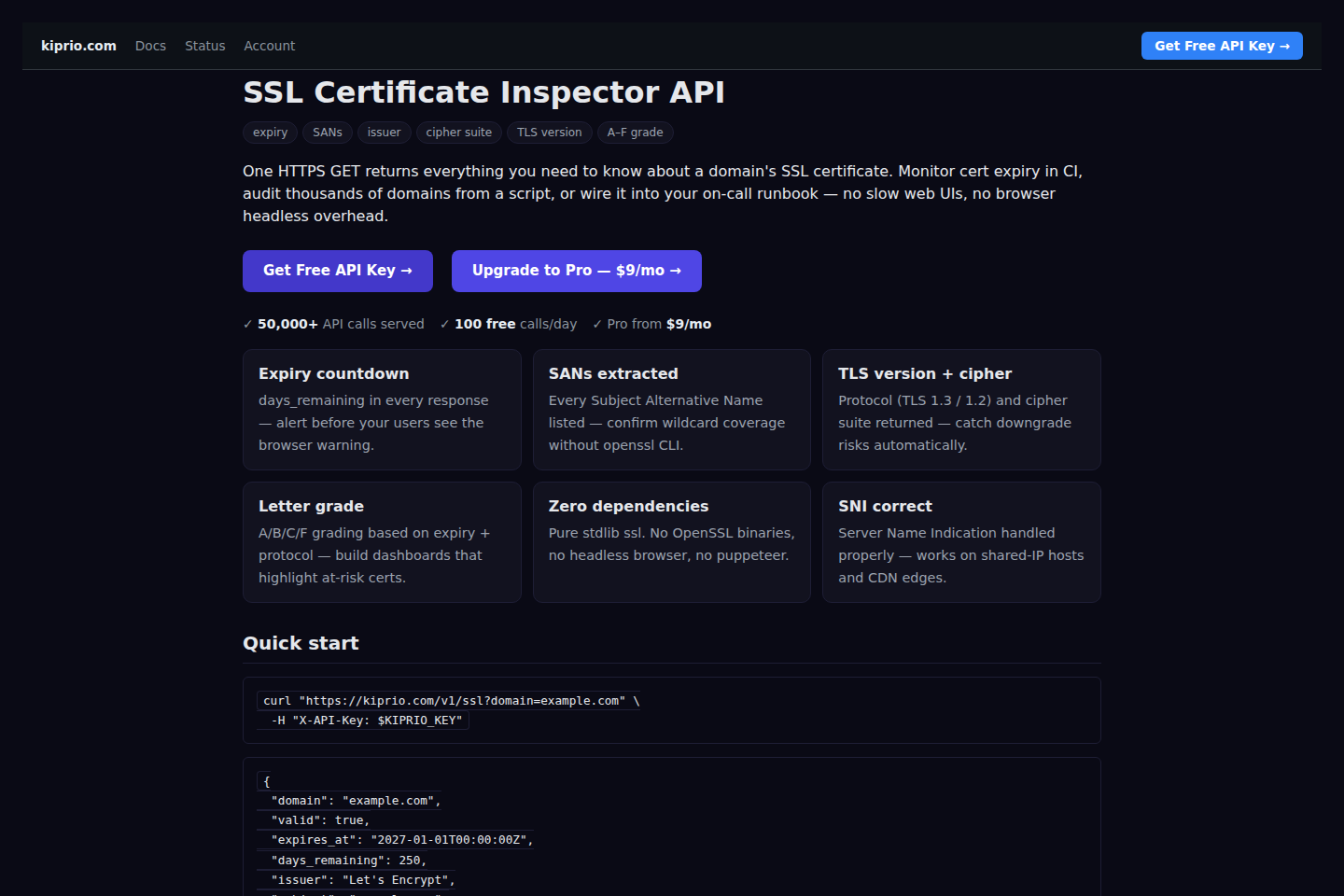
Task: Open the kiprio.com home link
Action: point(78,46)
